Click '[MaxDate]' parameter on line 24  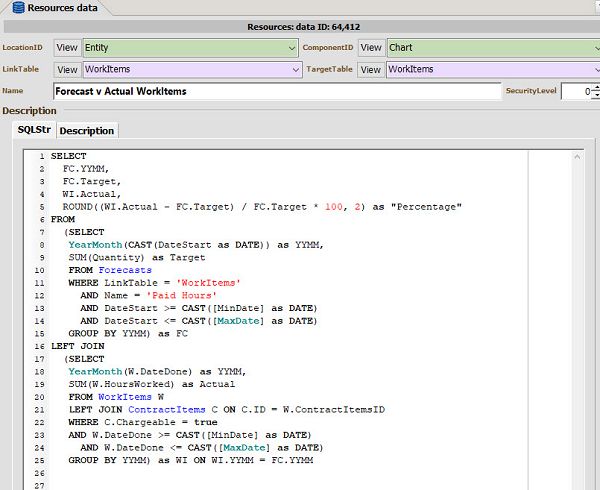244,448
